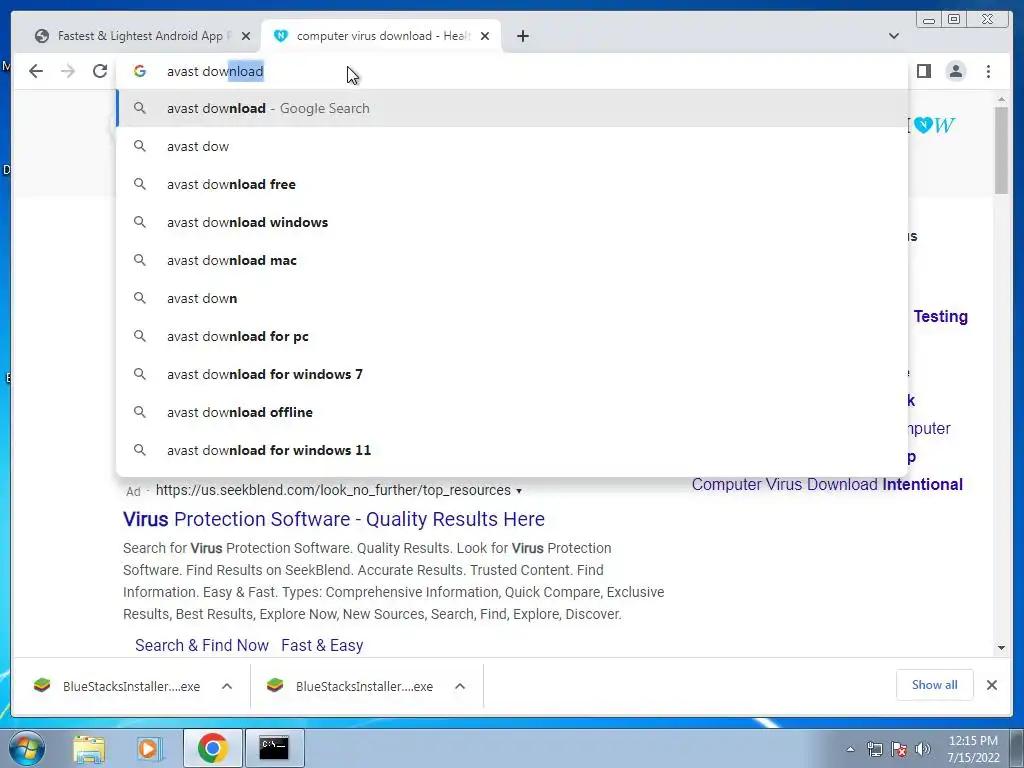Screen dimensions: 1024x768
Task: Select 'avast download mac' suggestion
Action: coord(512,260)
